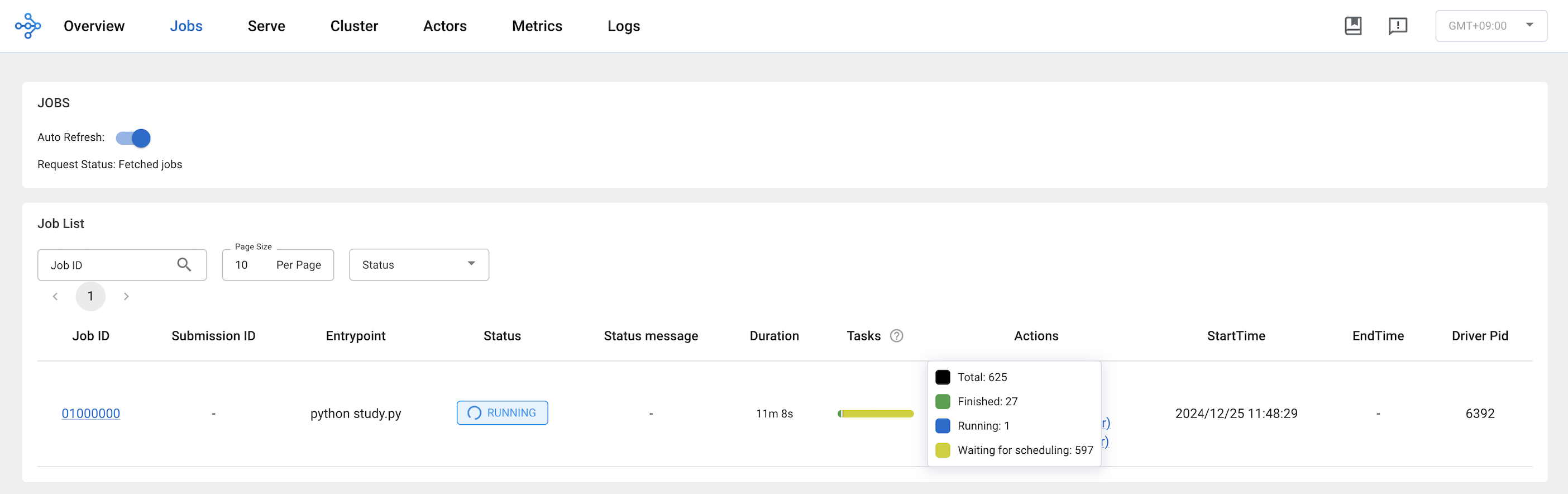Screen dimensions: 1568x494
Task: Switch to the Cluster tab
Action: (x=353, y=26)
